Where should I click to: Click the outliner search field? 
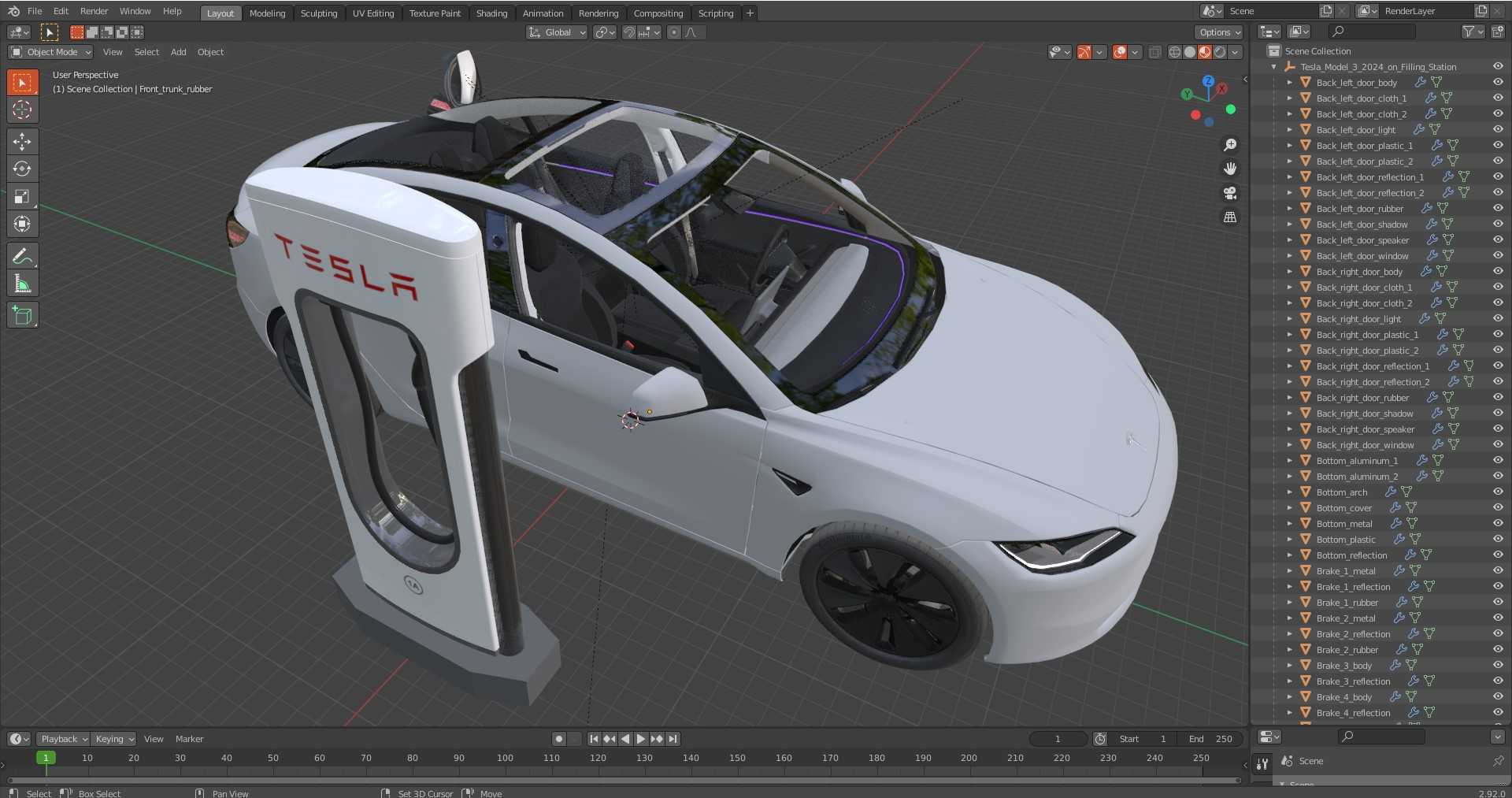1372,32
